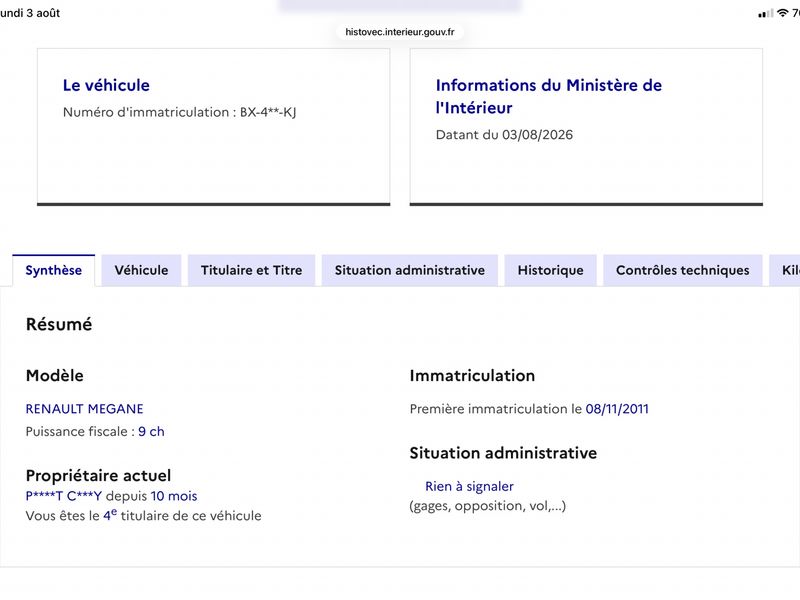Open the Contrôles techniques tab
The height and width of the screenshot is (600, 800).
click(x=683, y=270)
